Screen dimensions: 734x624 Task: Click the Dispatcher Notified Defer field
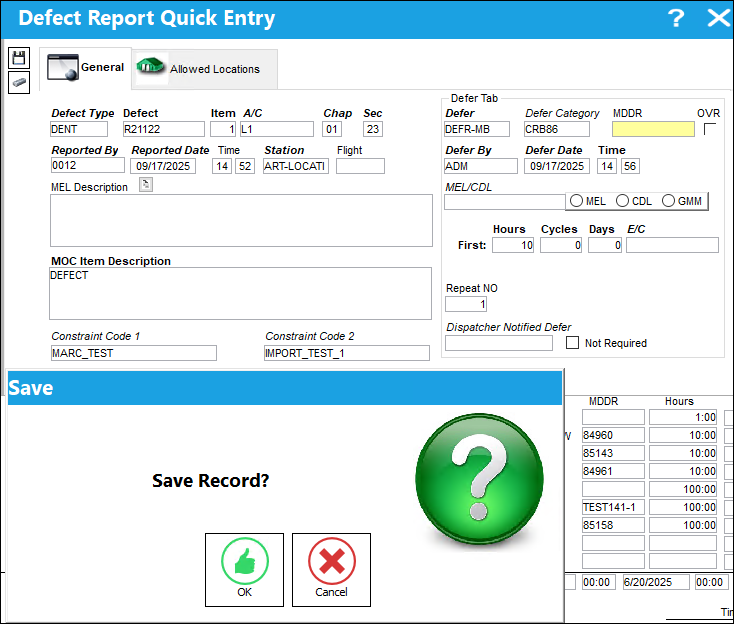[x=499, y=343]
